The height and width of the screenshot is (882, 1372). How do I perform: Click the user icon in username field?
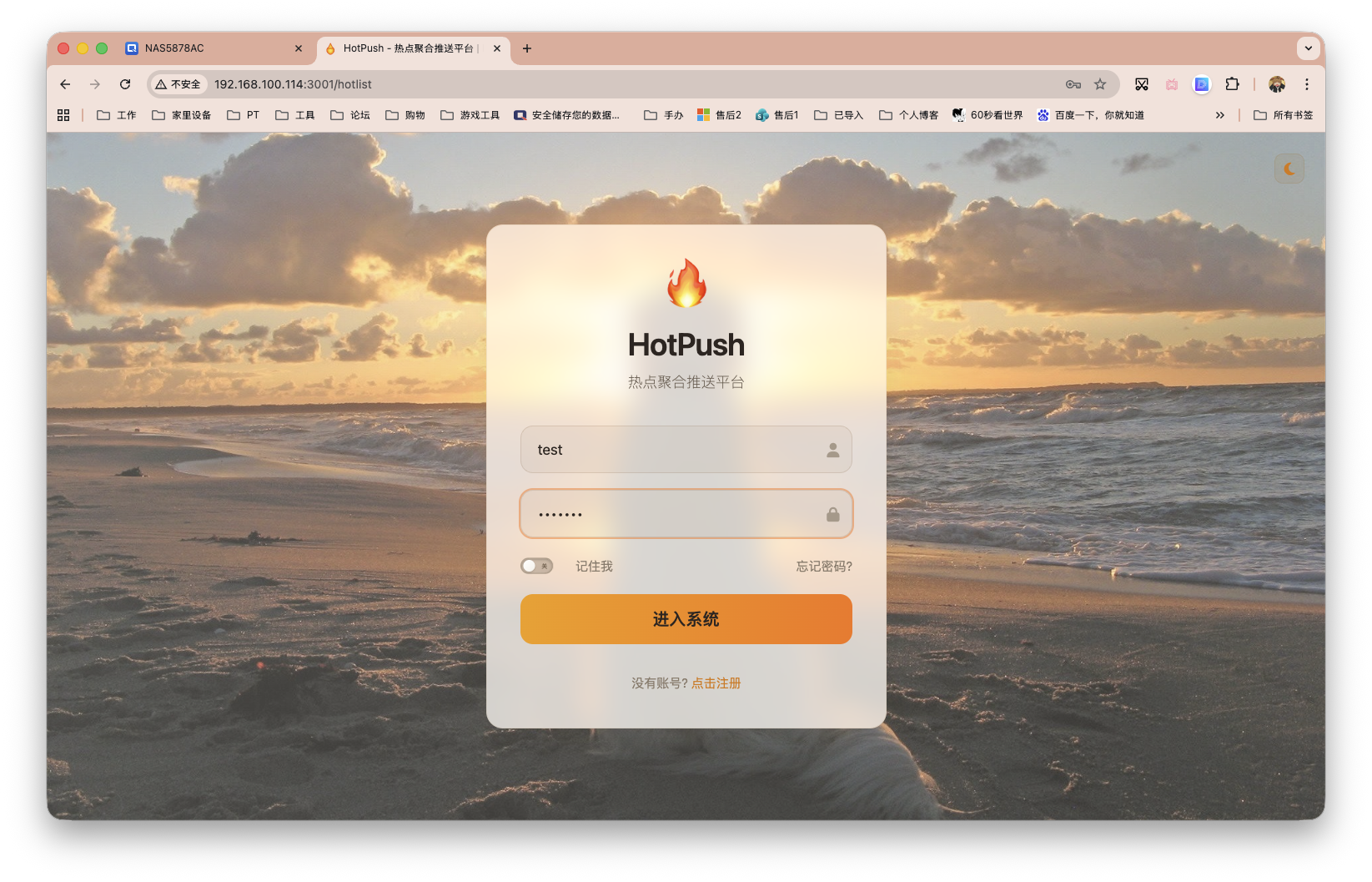coord(832,450)
